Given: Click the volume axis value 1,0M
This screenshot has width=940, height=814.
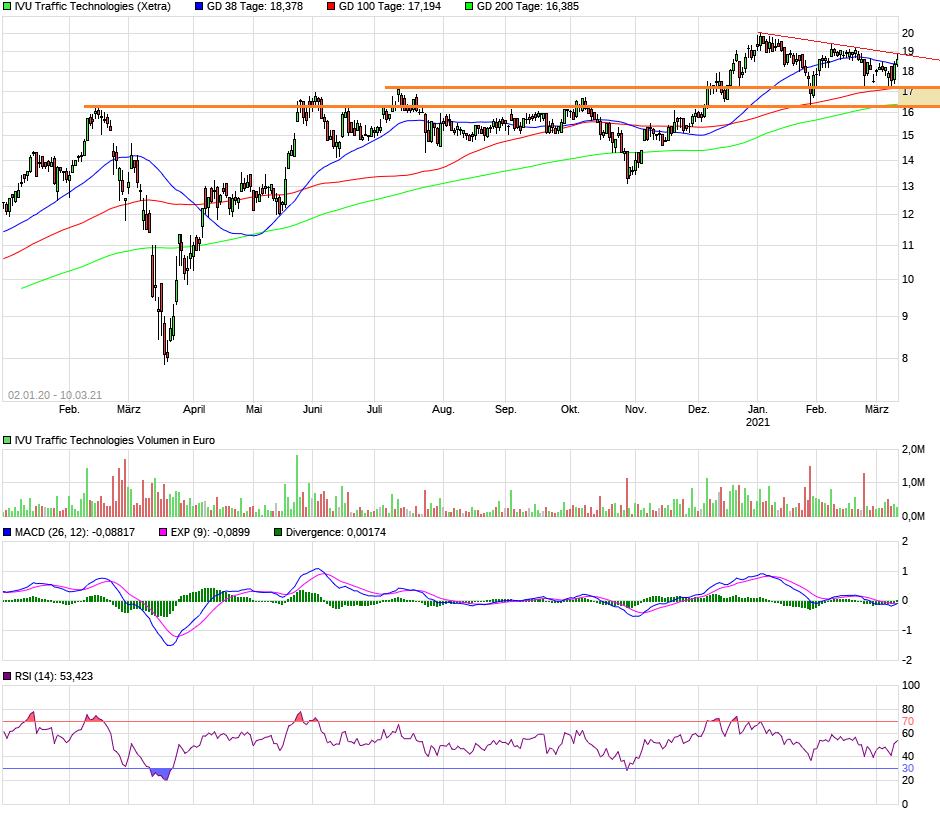Looking at the screenshot, I should [x=913, y=483].
